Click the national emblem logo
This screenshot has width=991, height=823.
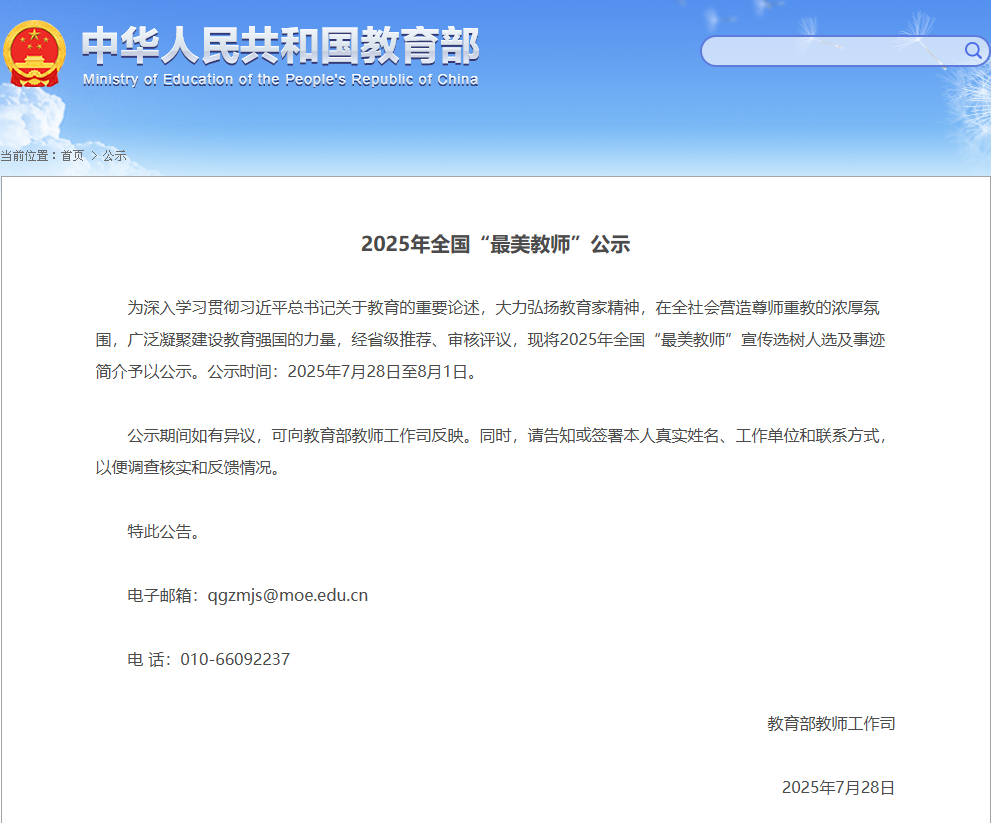click(x=35, y=54)
